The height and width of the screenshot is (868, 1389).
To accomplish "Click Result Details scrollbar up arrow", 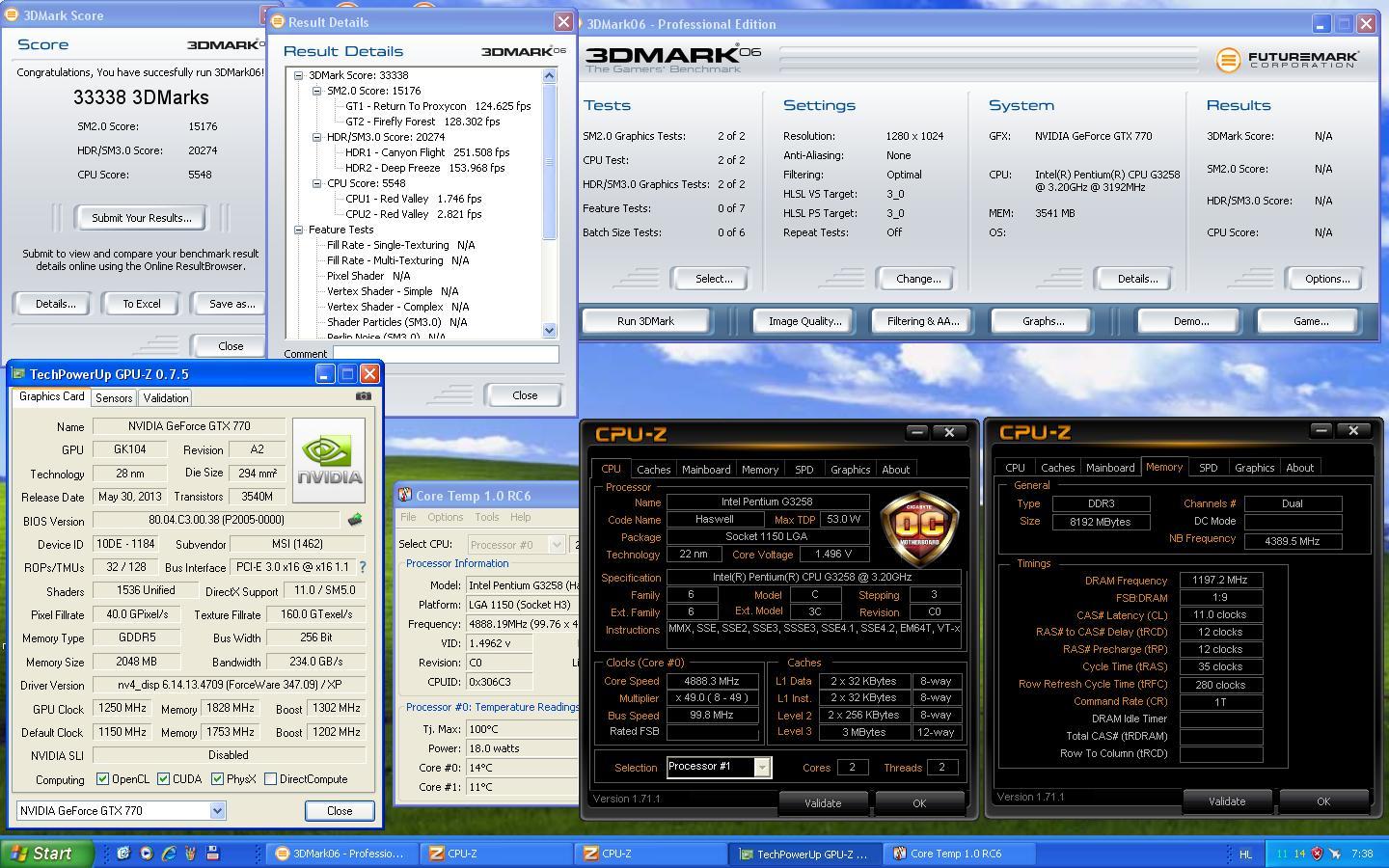I will point(550,75).
